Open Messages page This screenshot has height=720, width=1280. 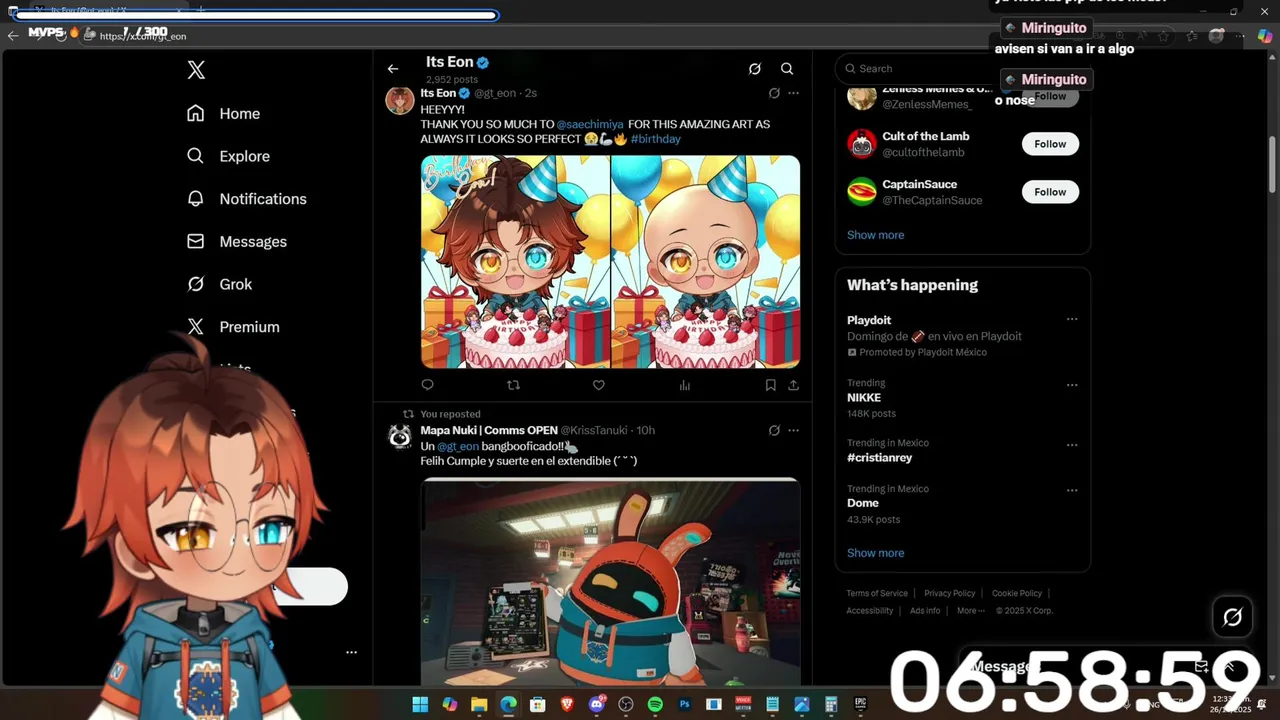237,241
